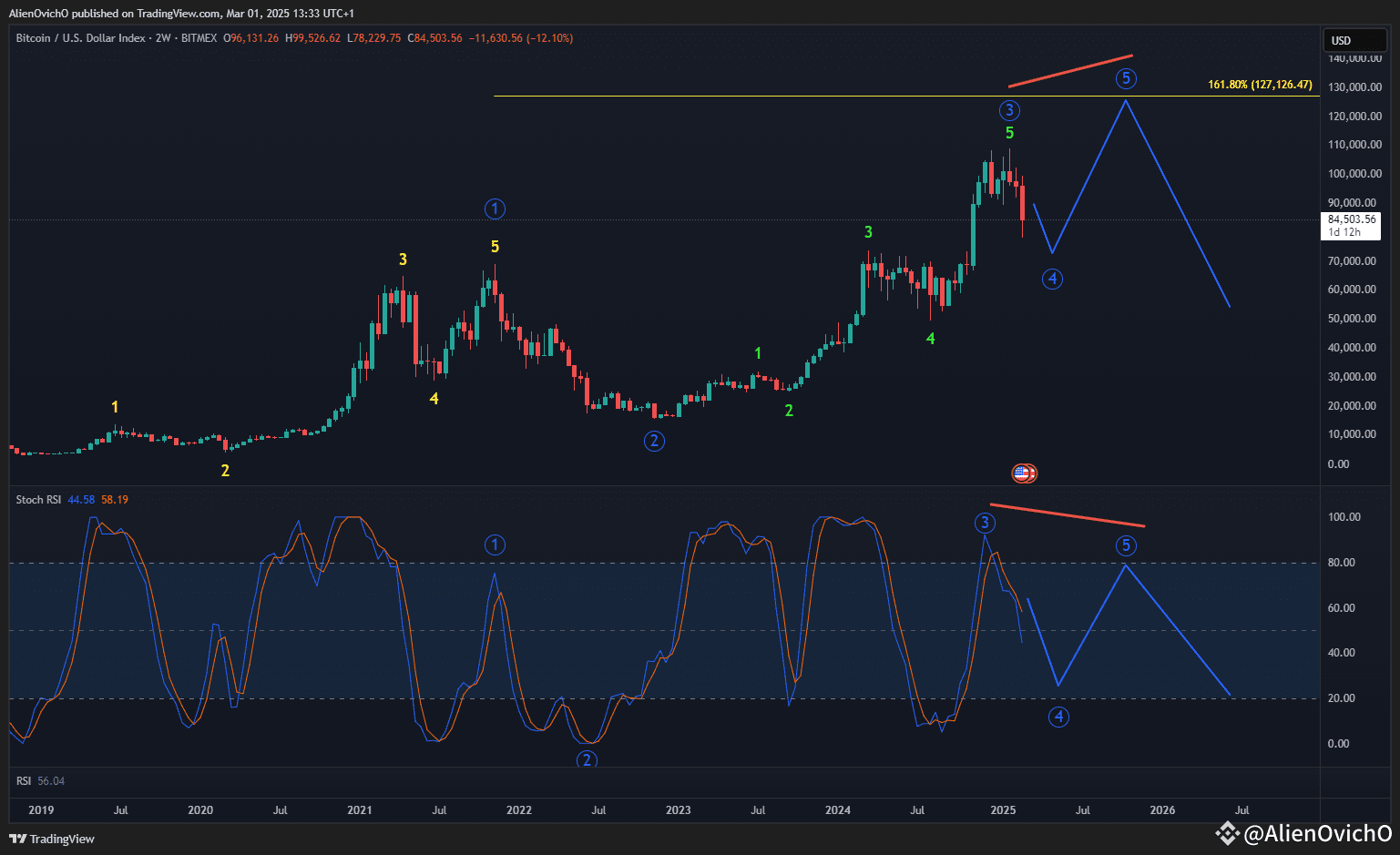The width and height of the screenshot is (1400, 855).
Task: Click the high value 99,526.62
Action: (317, 38)
